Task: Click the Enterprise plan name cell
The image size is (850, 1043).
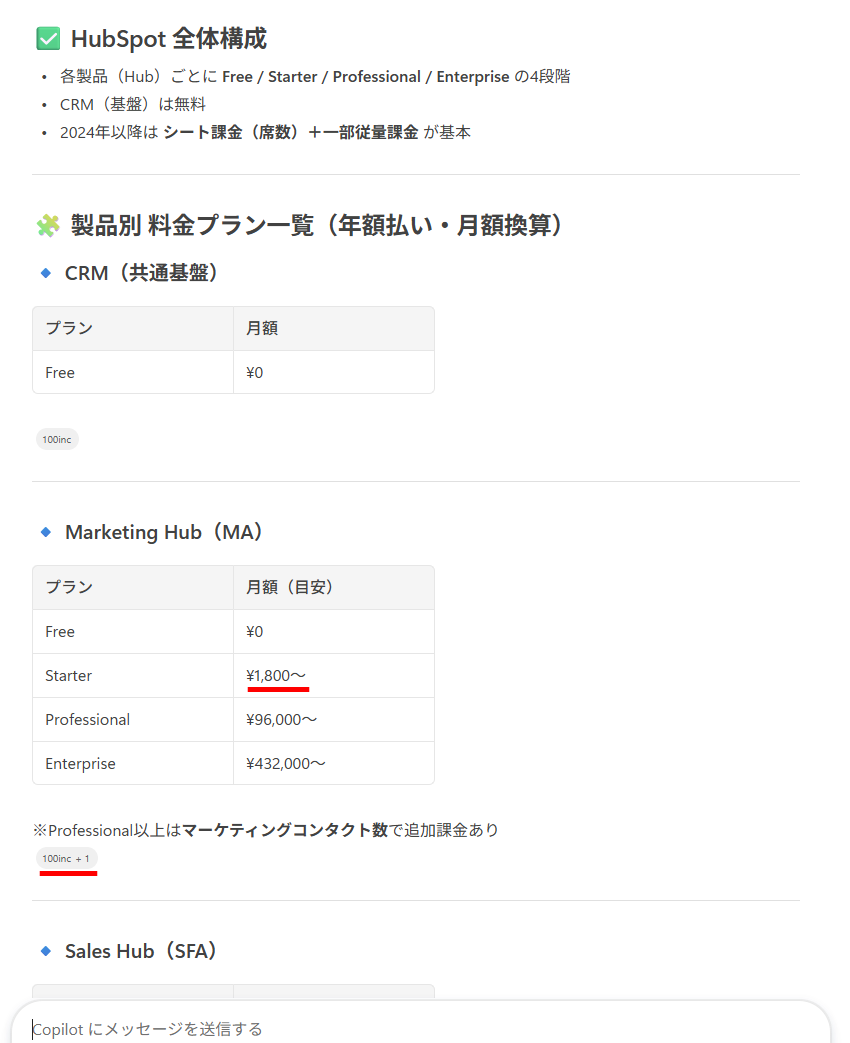Action: [81, 764]
